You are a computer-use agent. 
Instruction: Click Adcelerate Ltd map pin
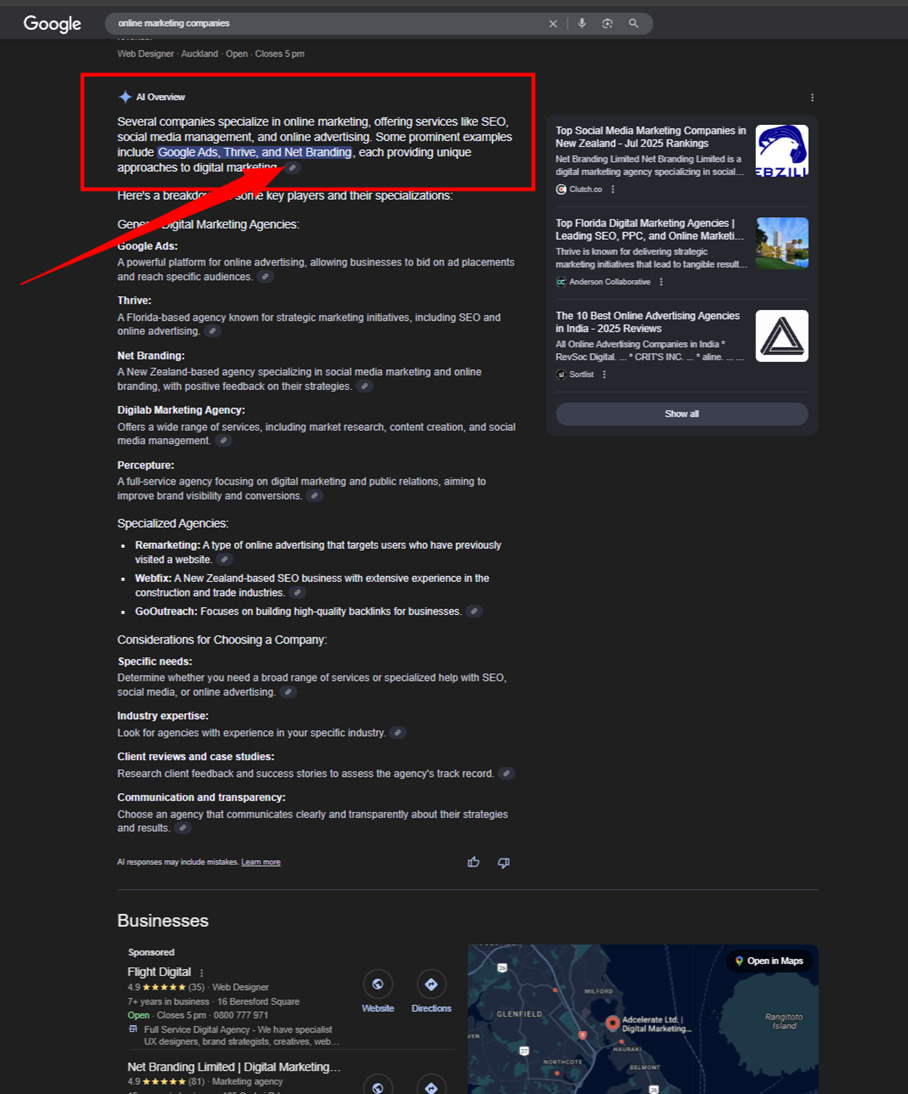pos(612,1024)
